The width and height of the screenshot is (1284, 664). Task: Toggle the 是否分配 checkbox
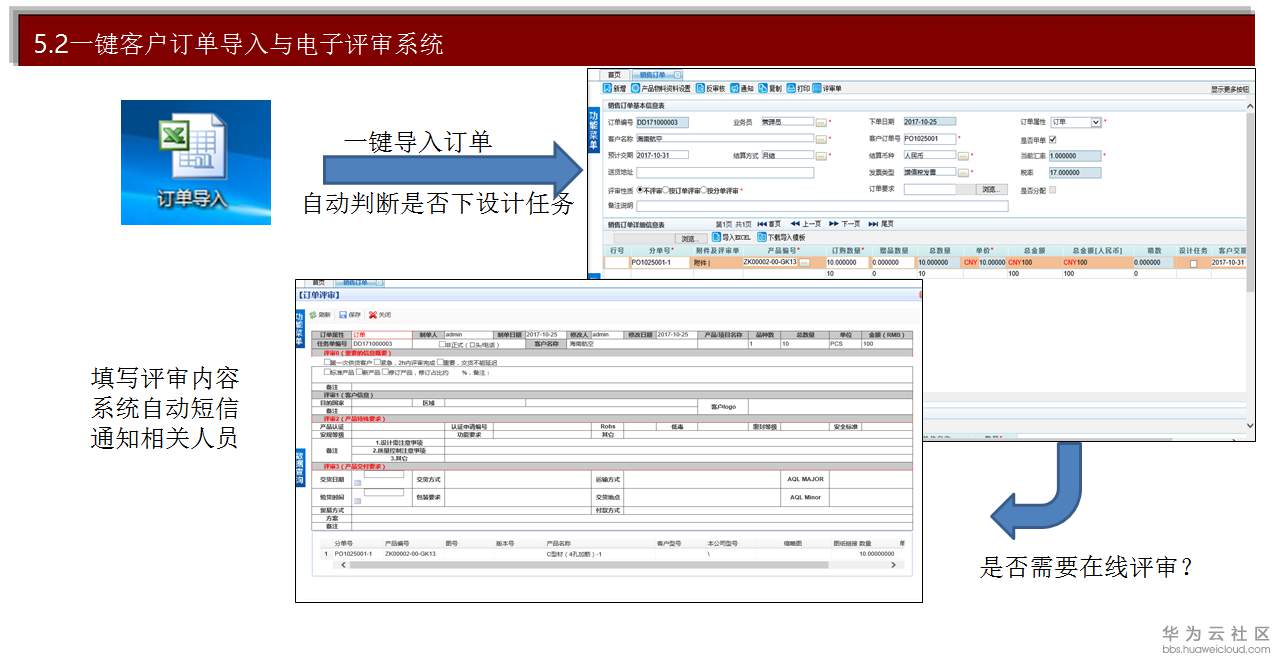click(1052, 189)
